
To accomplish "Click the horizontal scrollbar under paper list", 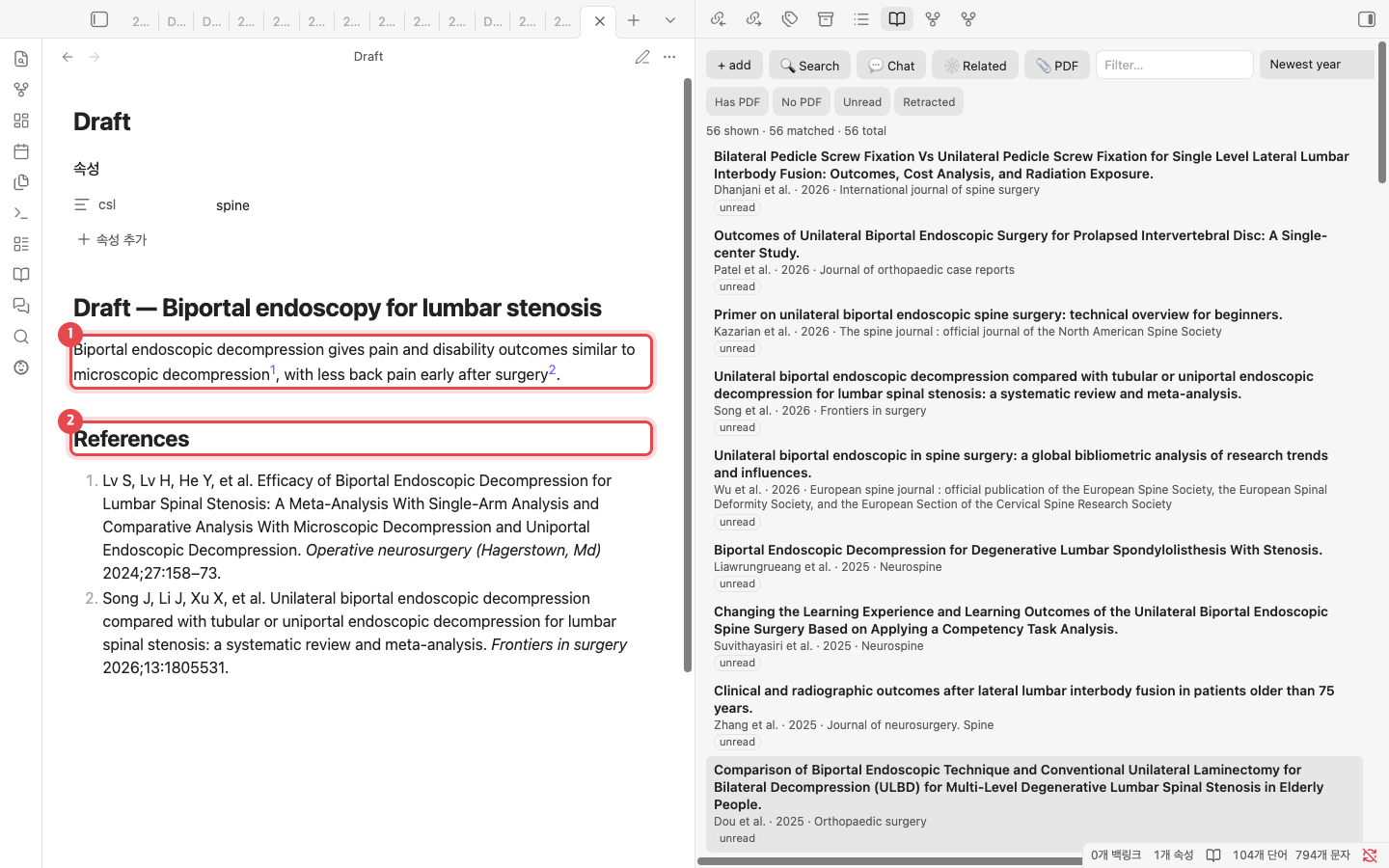I will (x=889, y=861).
